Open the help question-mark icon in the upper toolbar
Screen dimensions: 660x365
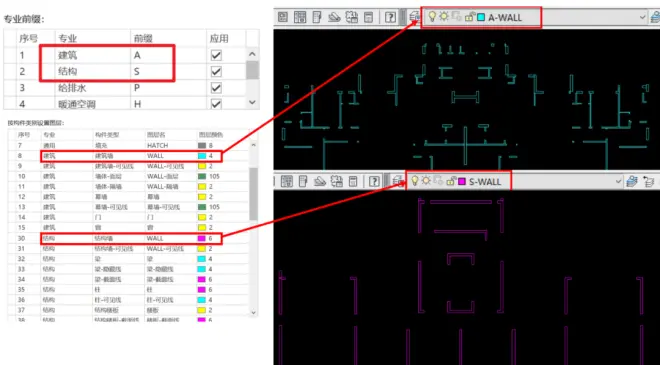click(x=390, y=17)
